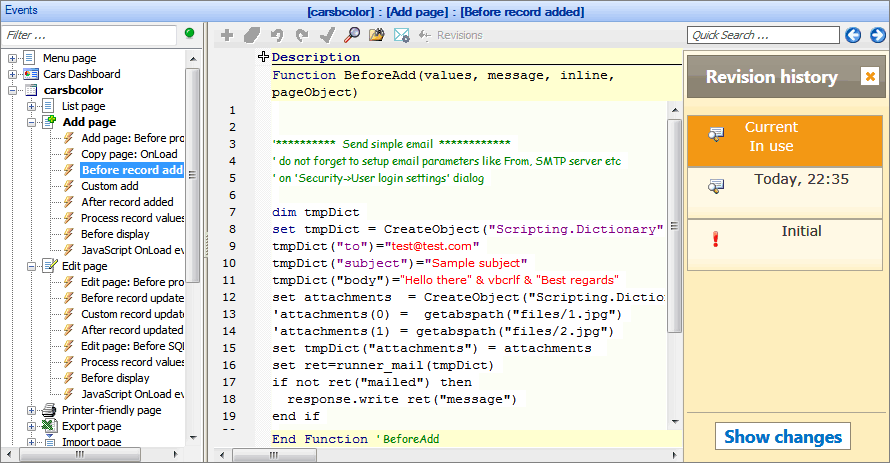Click the envelope email toolbar icon

(401, 35)
